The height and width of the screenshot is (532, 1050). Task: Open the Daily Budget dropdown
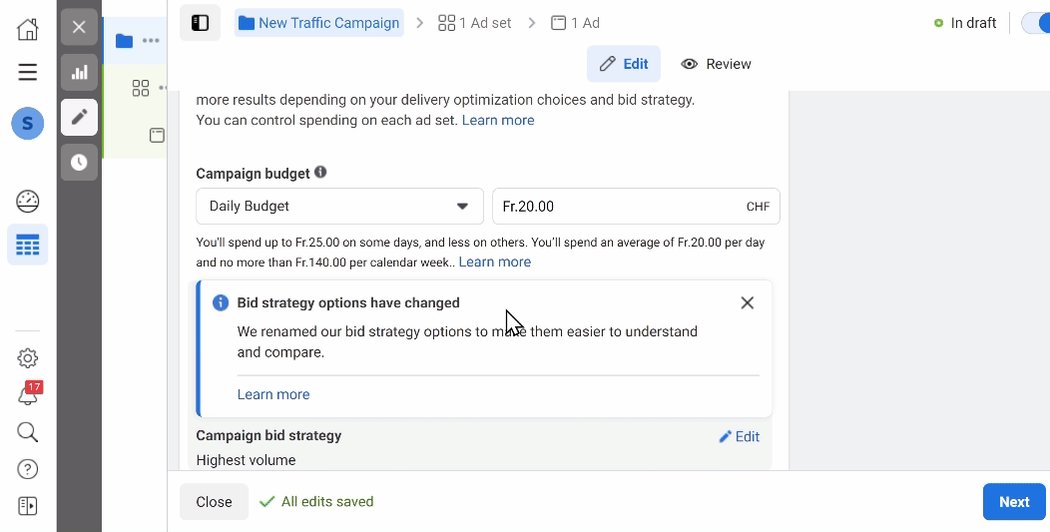(x=340, y=206)
